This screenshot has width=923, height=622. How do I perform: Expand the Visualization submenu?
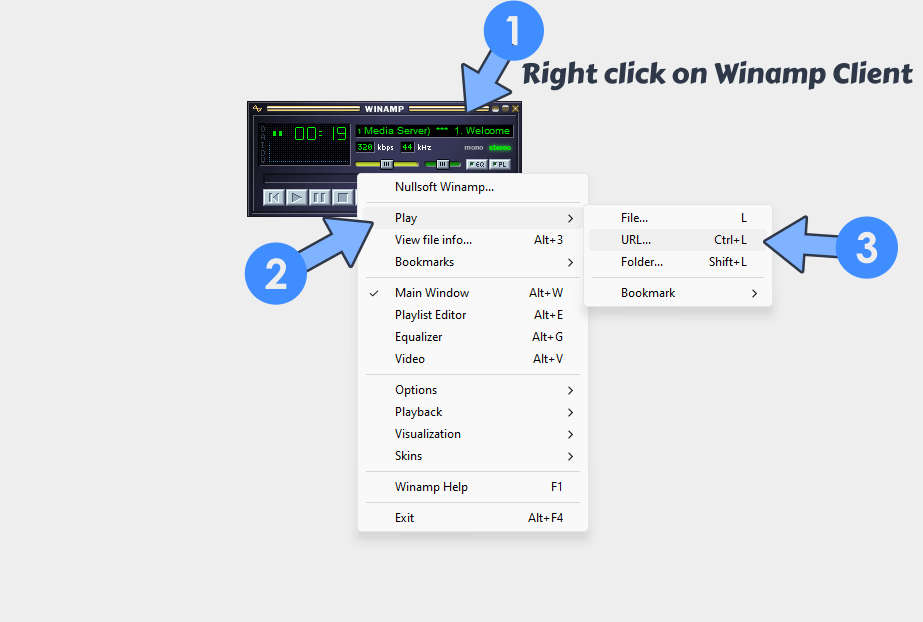click(x=428, y=434)
